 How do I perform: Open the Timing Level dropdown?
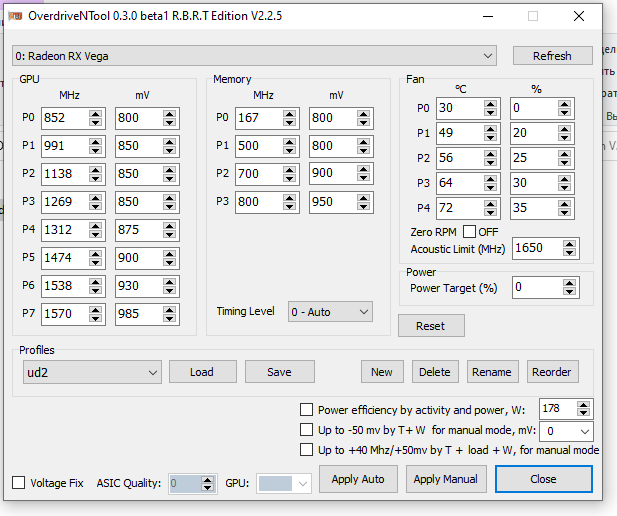click(330, 312)
